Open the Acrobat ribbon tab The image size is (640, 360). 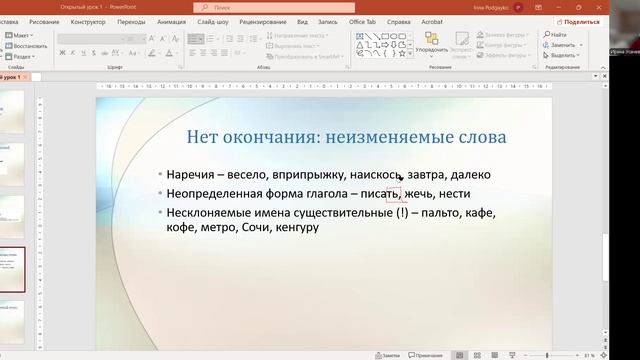tap(432, 22)
